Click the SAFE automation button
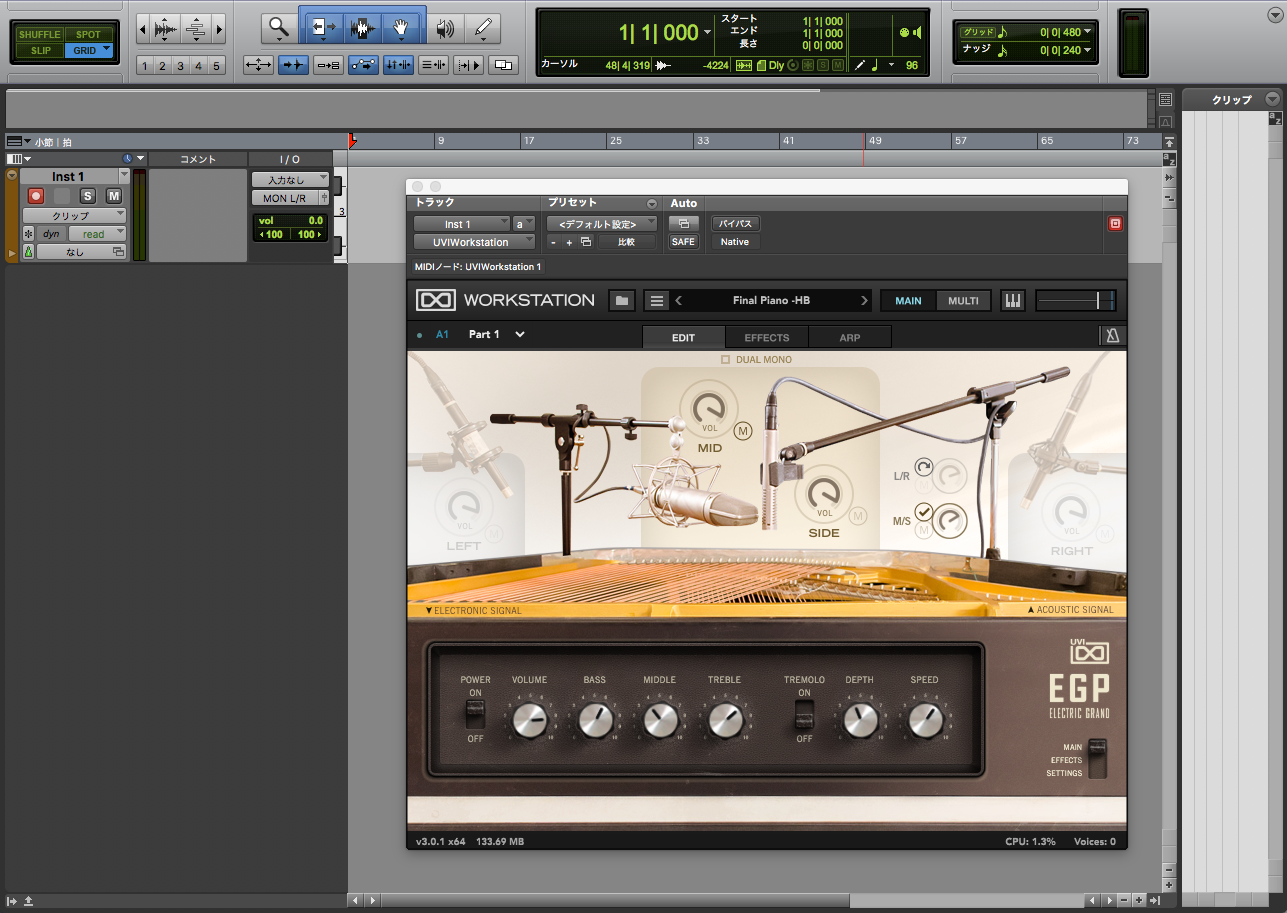The image size is (1287, 913). (684, 242)
